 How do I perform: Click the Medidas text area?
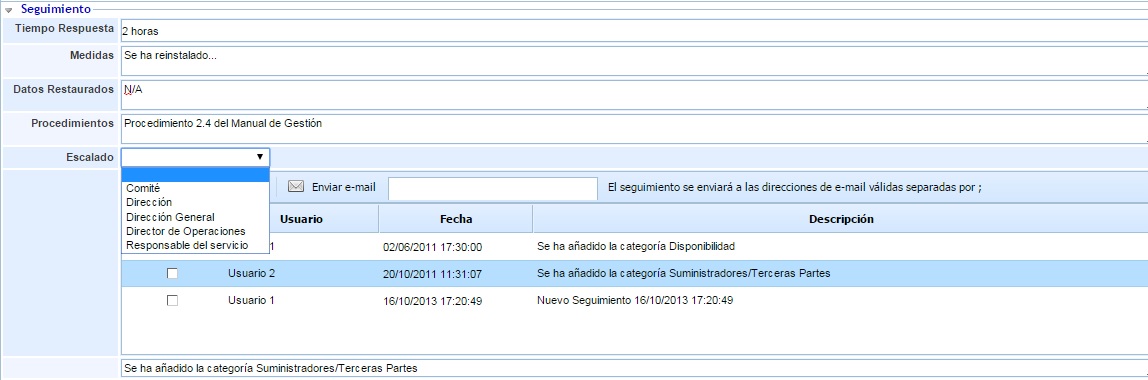tap(634, 61)
